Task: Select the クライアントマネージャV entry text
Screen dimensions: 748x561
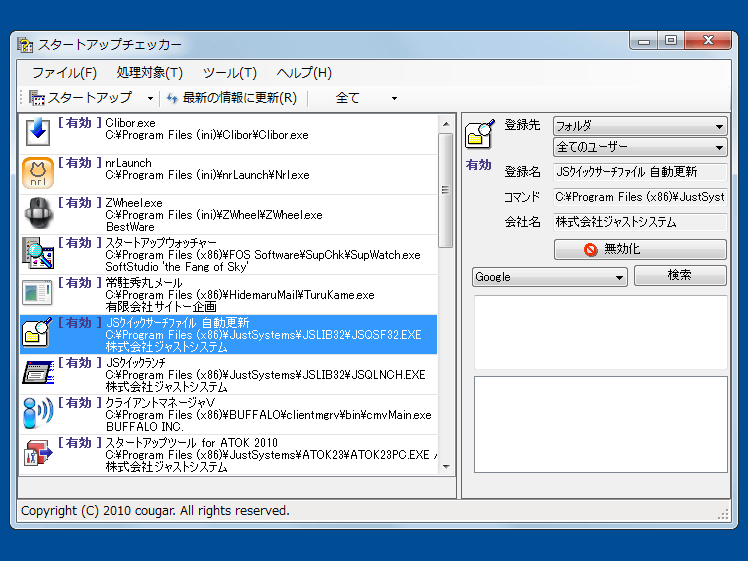Action: point(160,403)
